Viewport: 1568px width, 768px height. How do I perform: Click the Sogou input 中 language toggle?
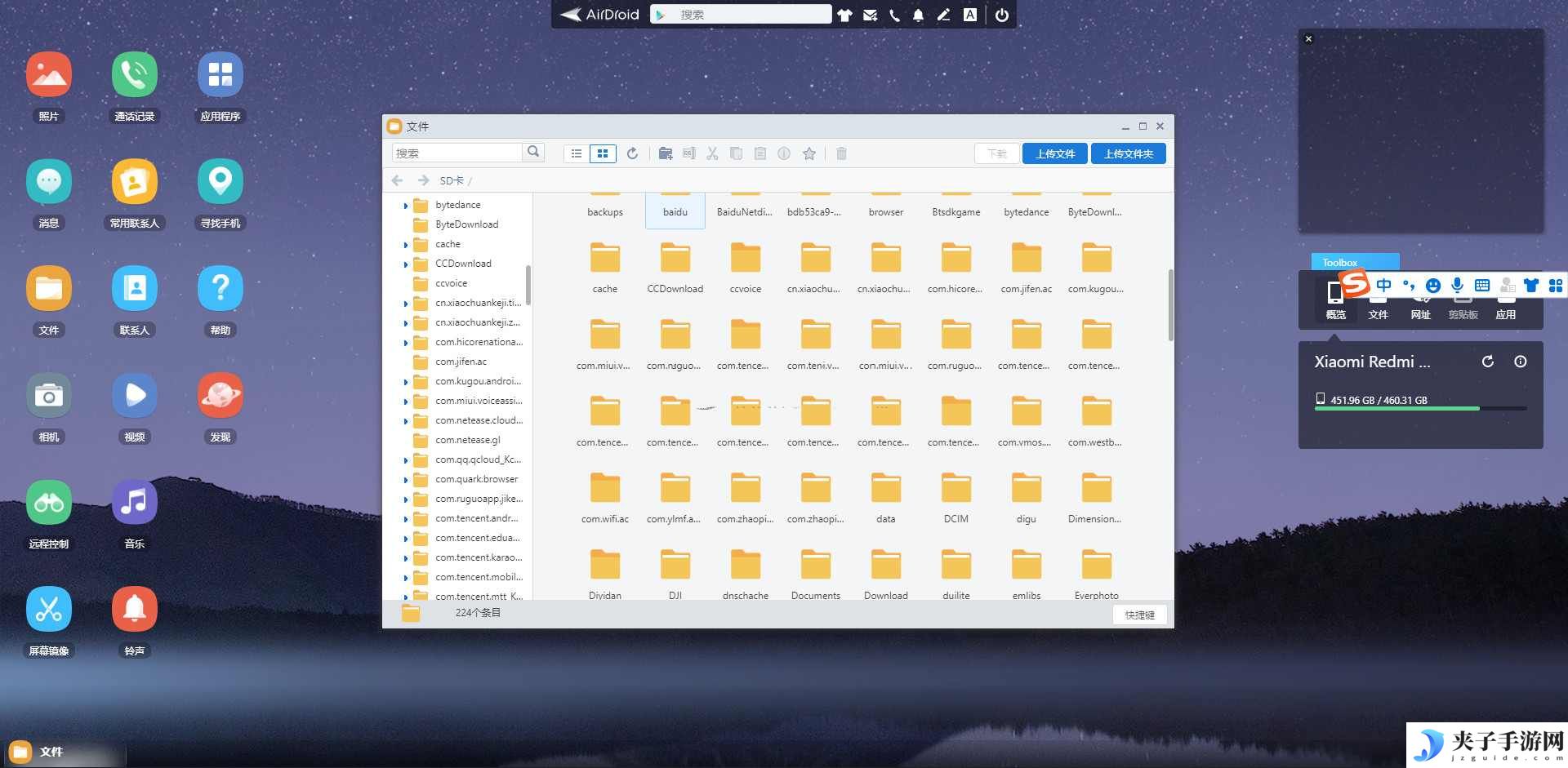pos(1383,285)
